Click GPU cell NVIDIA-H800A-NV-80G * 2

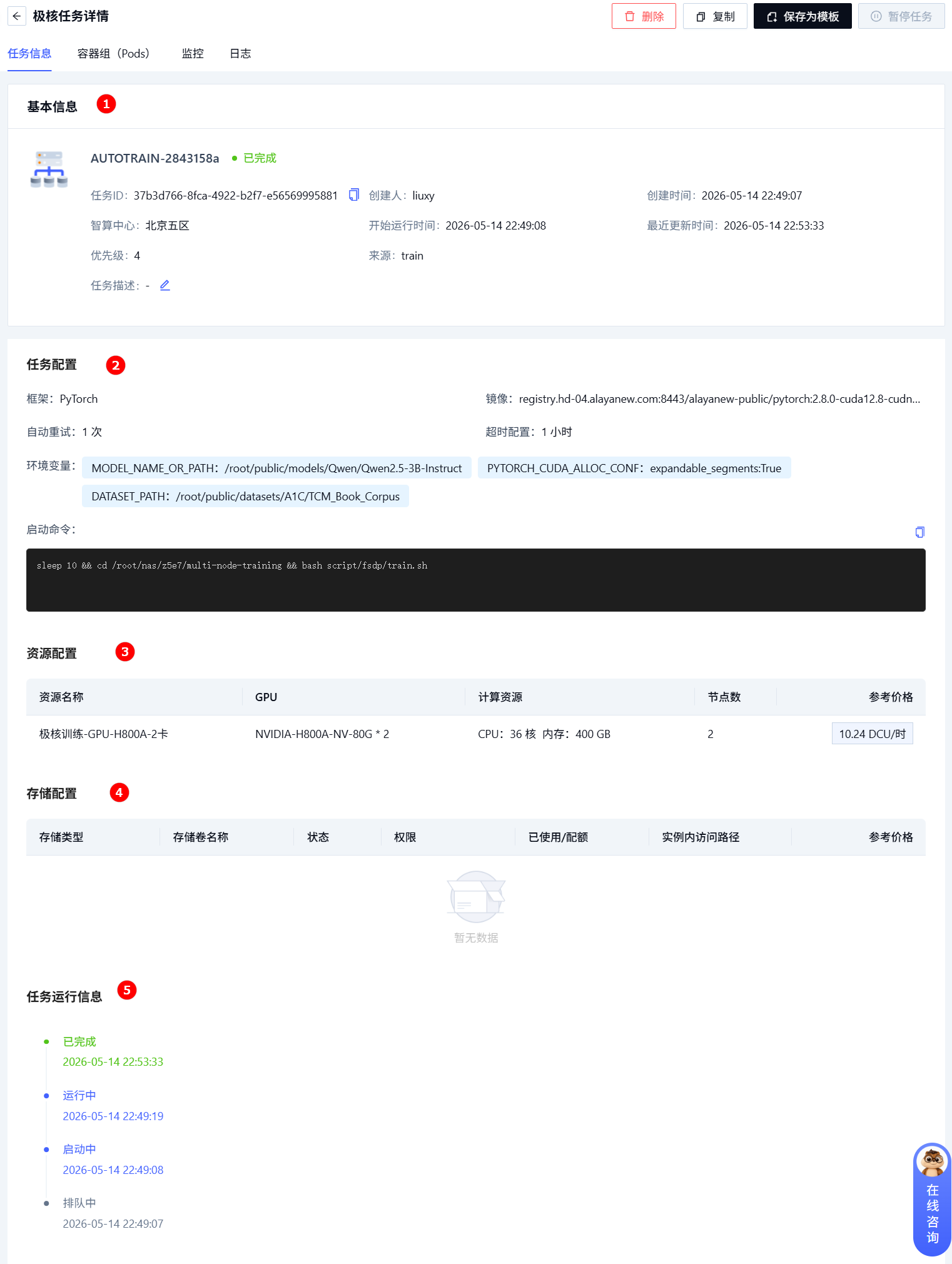322,734
